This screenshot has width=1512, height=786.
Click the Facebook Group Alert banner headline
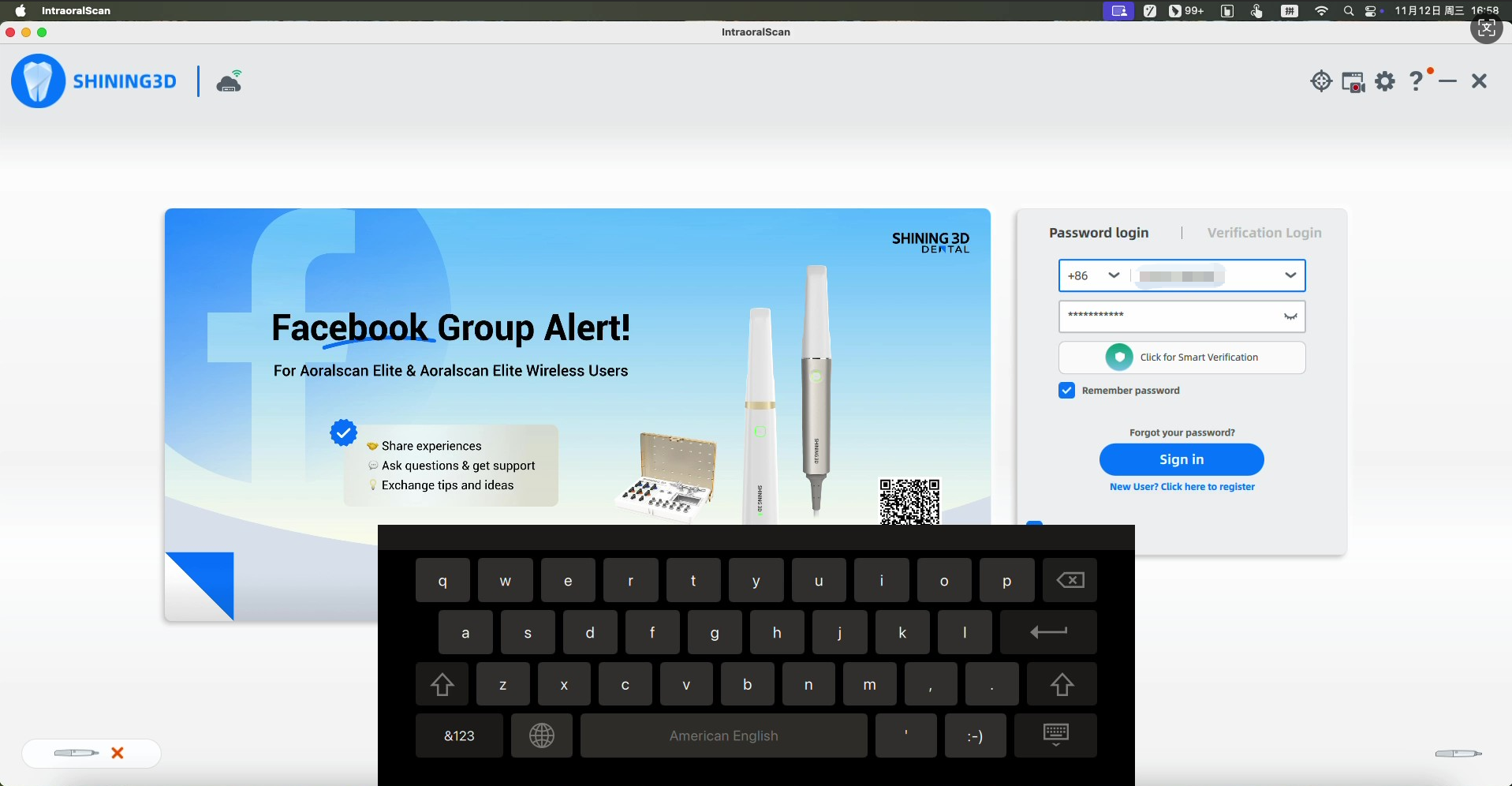point(451,328)
